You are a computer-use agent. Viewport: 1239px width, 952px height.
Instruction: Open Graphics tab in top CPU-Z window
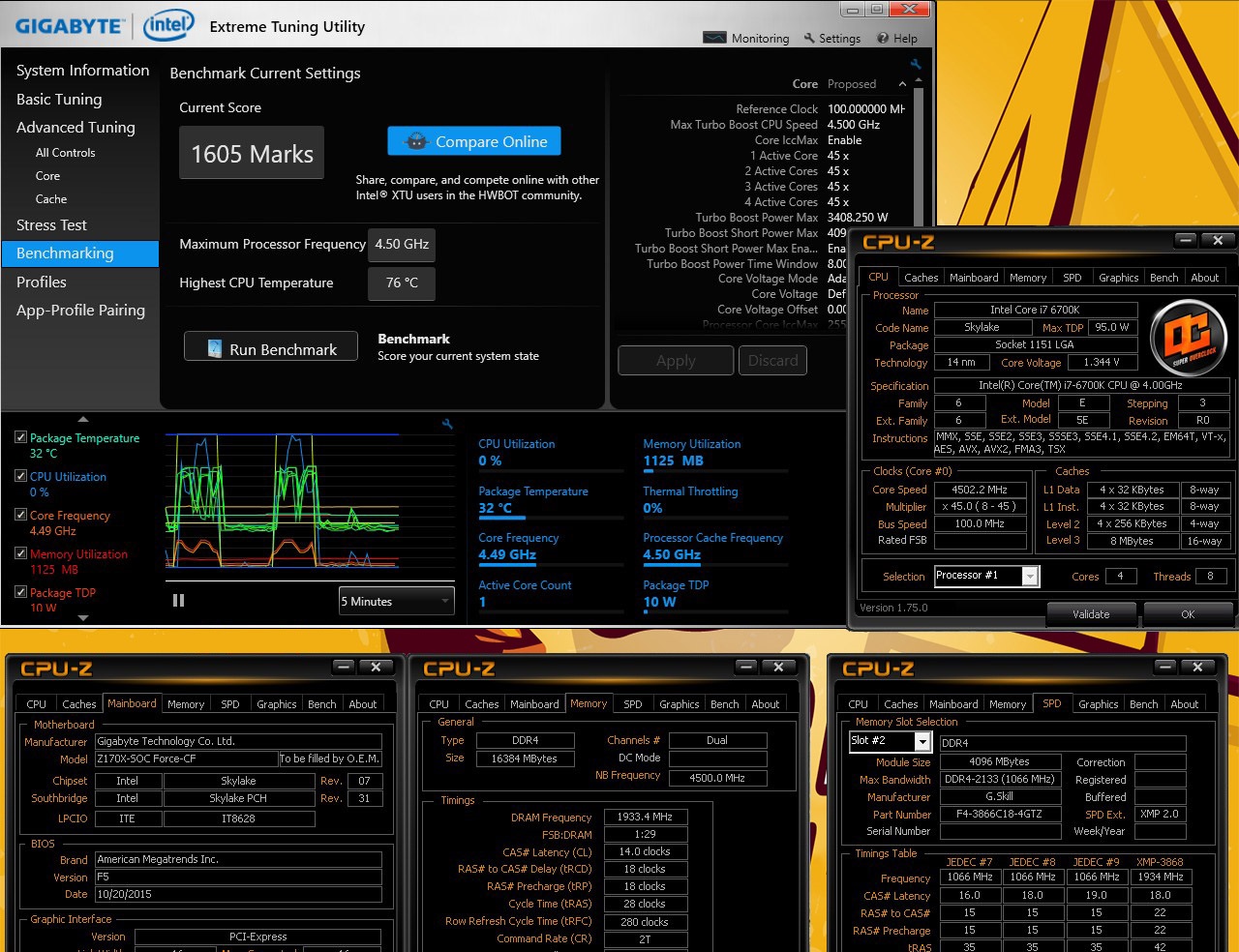tap(1118, 278)
